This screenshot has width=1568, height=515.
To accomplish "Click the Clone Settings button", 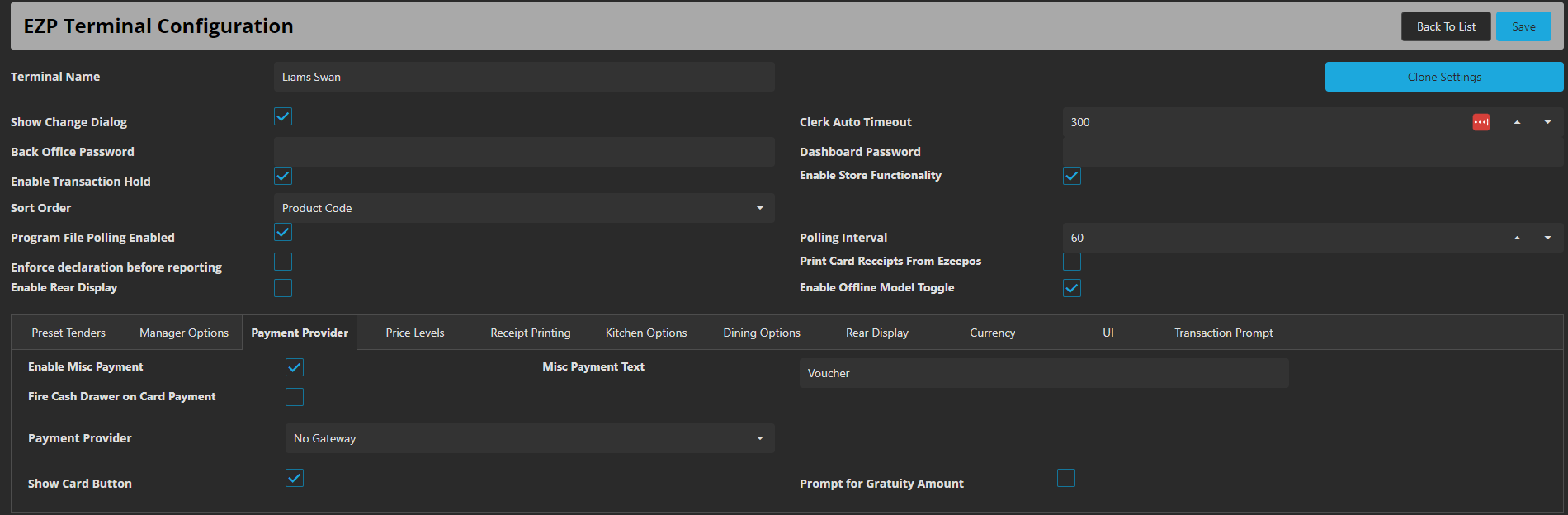I will pos(1443,77).
